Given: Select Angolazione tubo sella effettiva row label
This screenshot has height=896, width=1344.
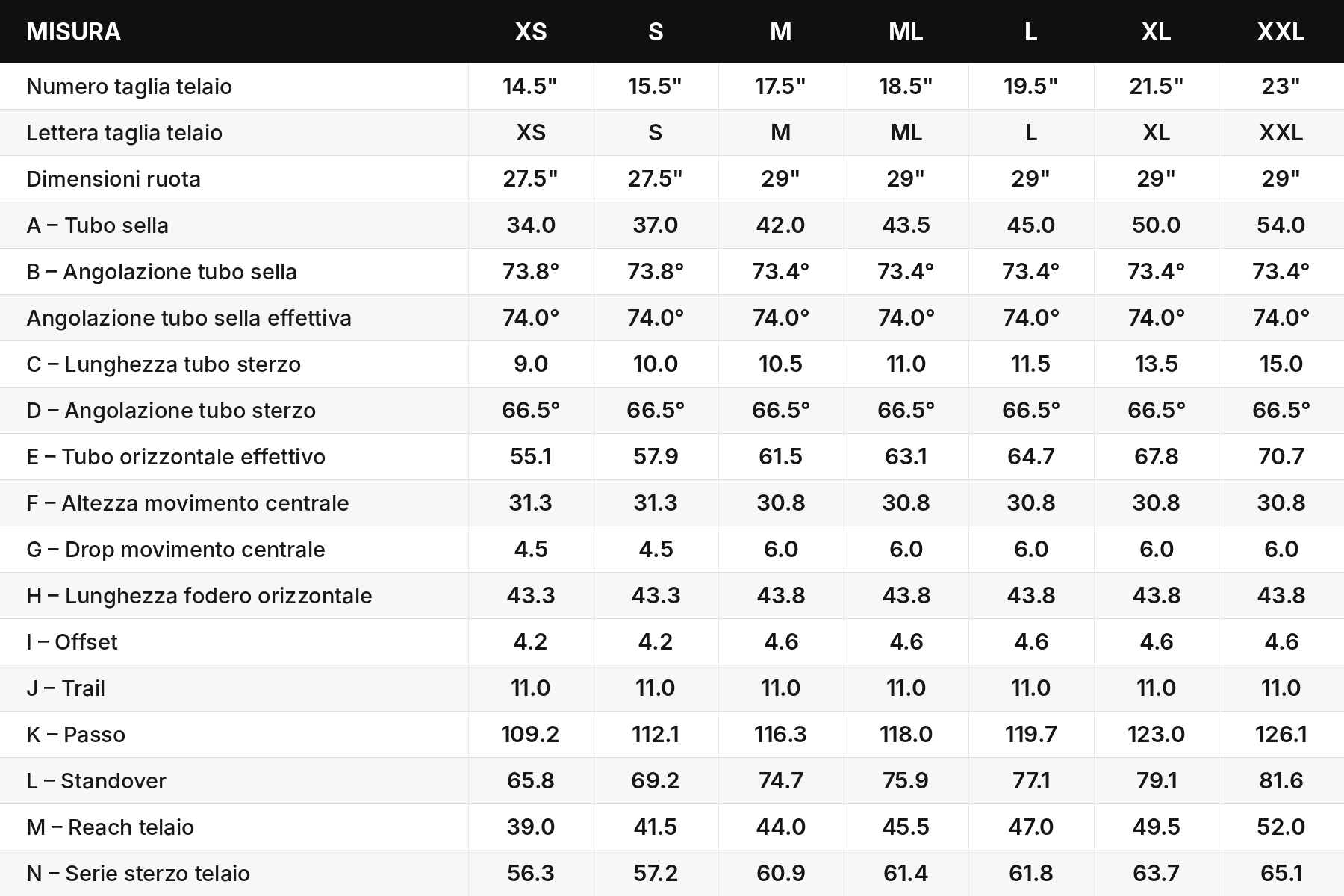Looking at the screenshot, I should [x=189, y=318].
